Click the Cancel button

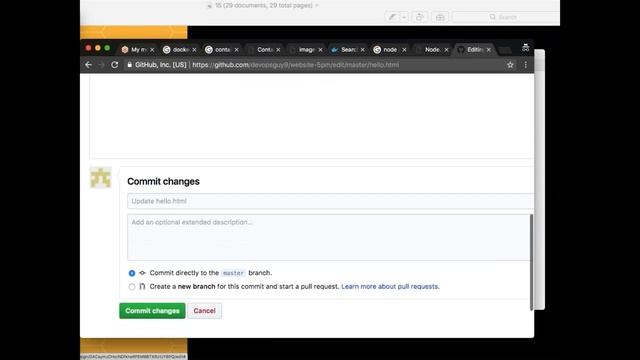(x=204, y=311)
